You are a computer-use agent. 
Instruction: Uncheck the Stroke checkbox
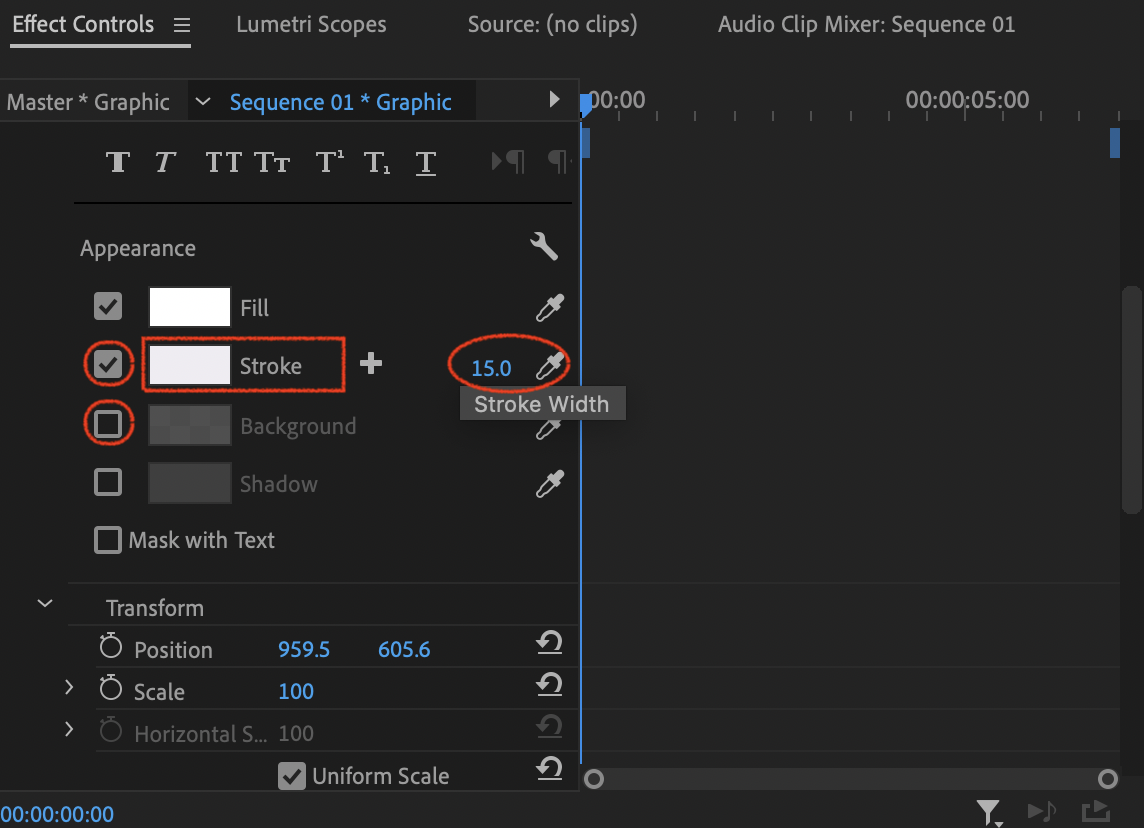[108, 364]
